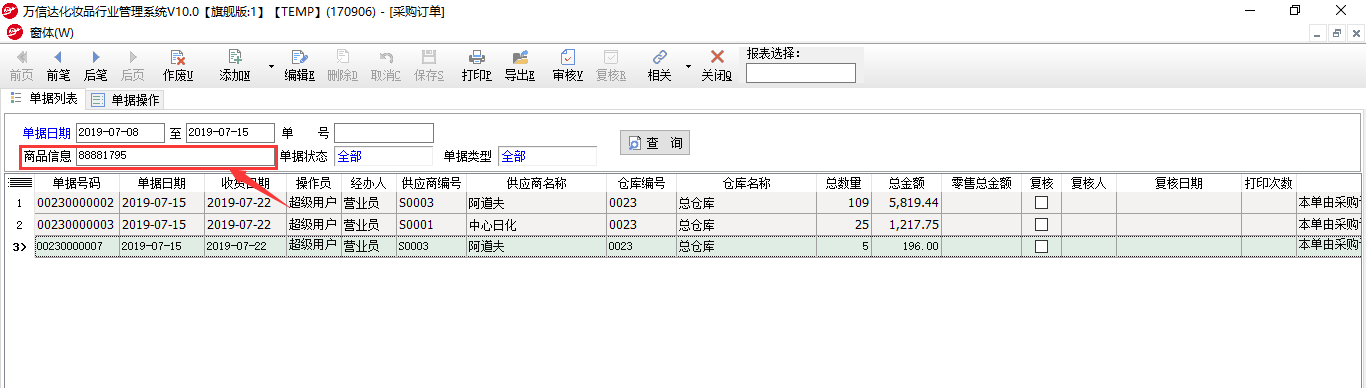Toggle 复核 checkbox for order 00230000003
The image size is (1366, 388).
pyautogui.click(x=1041, y=225)
